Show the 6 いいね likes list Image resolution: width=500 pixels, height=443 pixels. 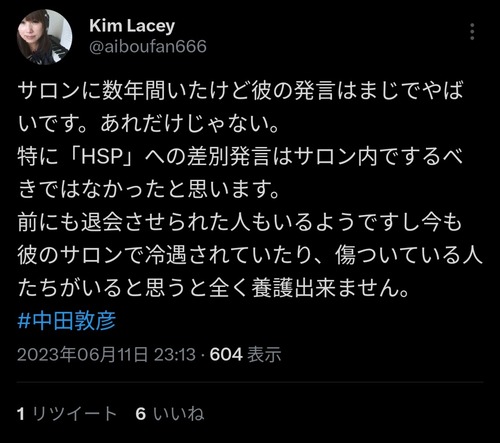[170, 414]
